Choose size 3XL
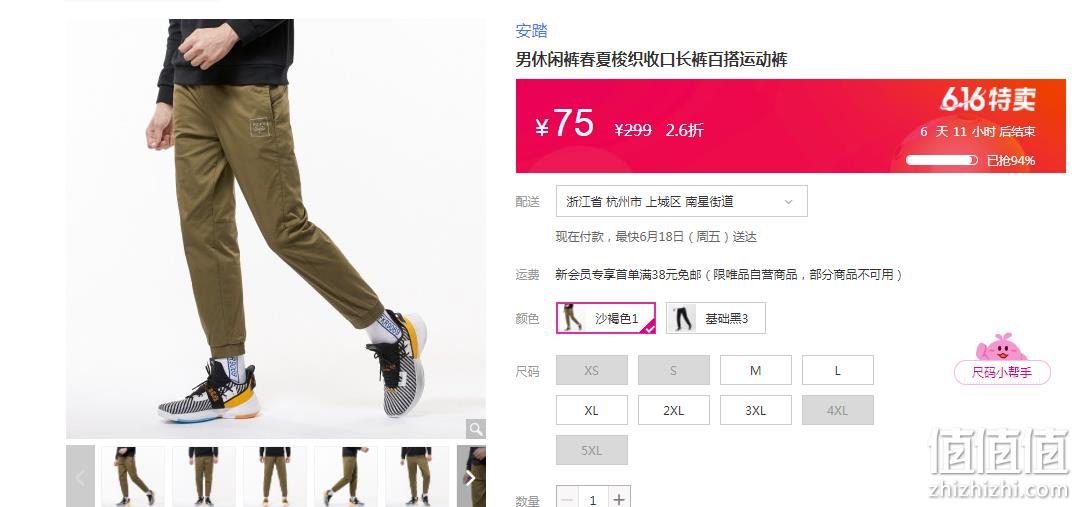1078x507 pixels. point(756,410)
